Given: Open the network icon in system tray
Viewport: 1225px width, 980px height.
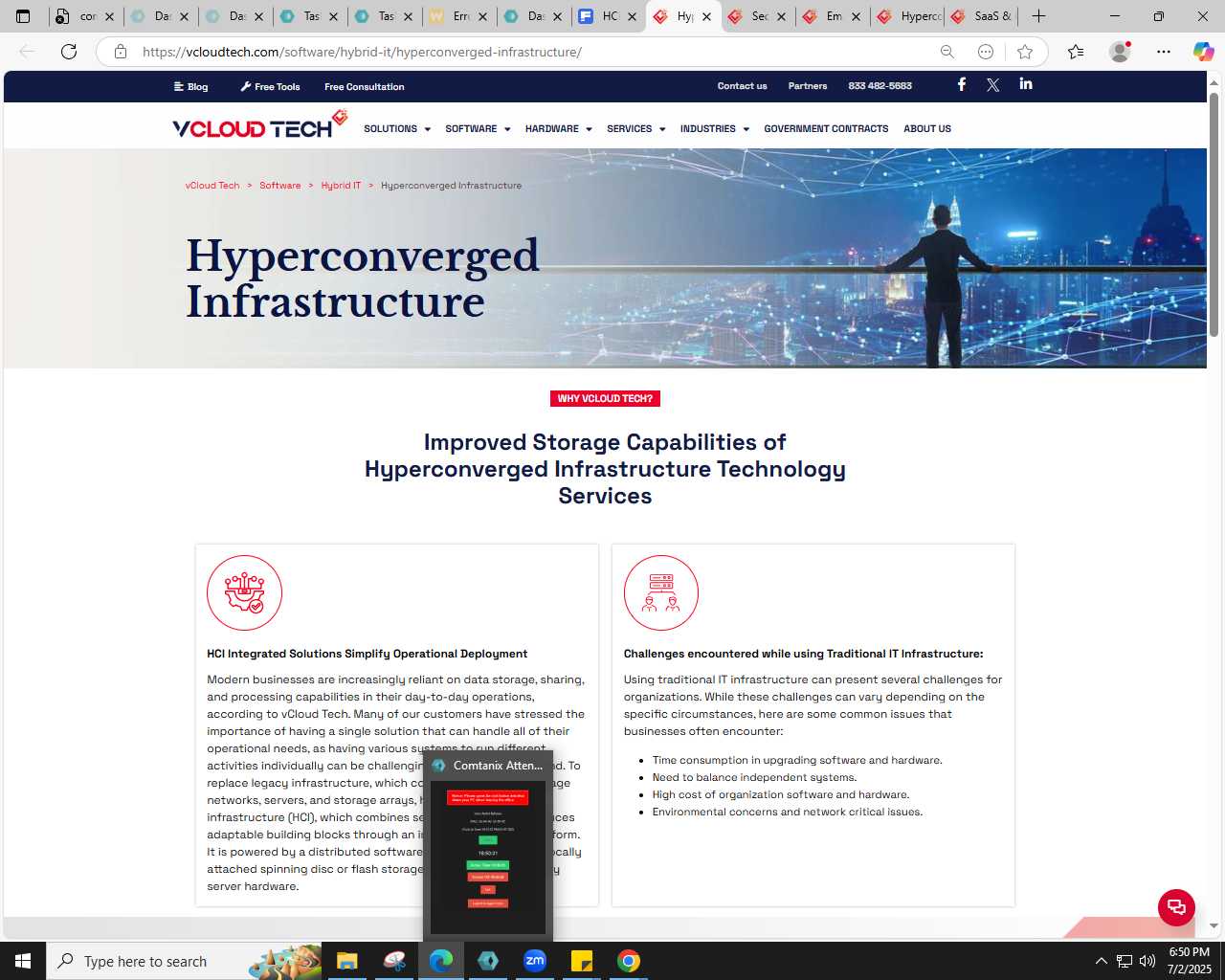Looking at the screenshot, I should click(x=1125, y=961).
